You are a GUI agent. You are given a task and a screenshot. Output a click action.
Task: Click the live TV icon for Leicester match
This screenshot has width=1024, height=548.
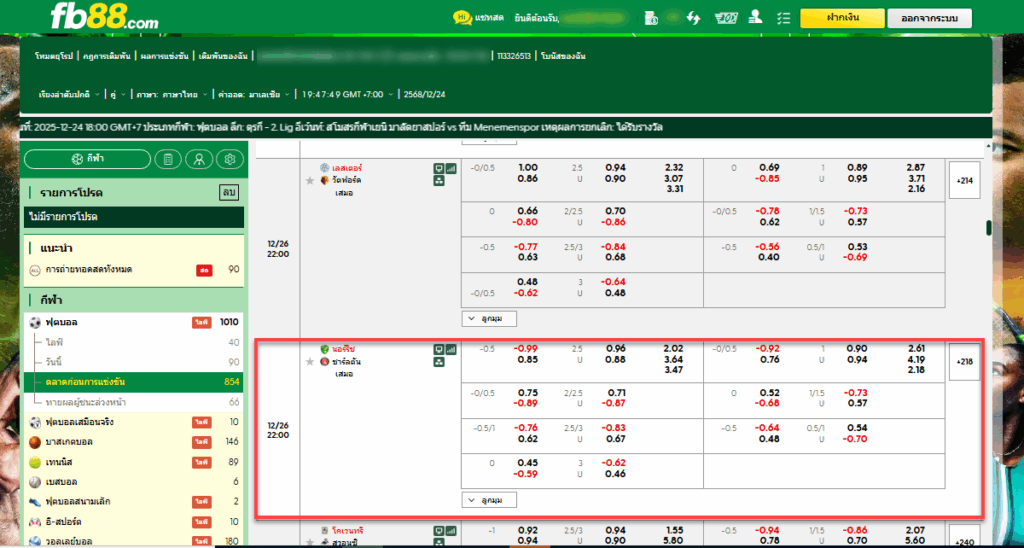point(439,168)
